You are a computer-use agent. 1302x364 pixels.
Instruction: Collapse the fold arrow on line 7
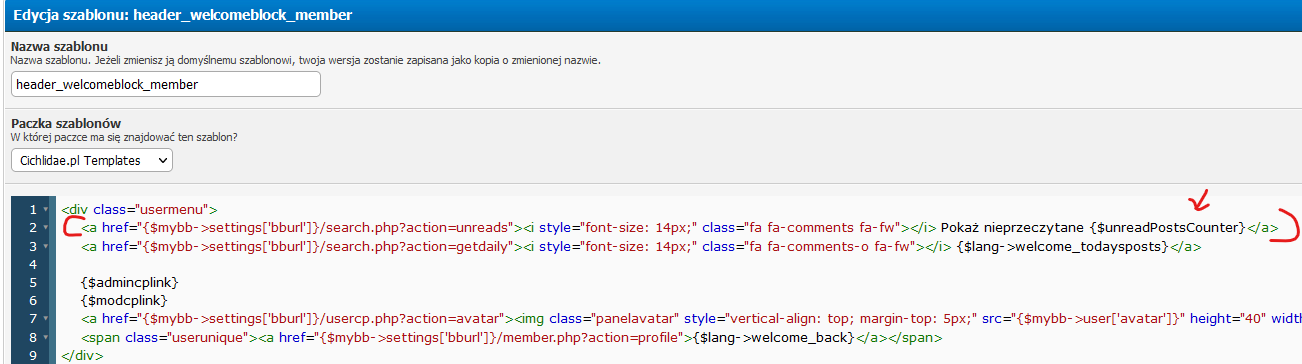pos(46,319)
